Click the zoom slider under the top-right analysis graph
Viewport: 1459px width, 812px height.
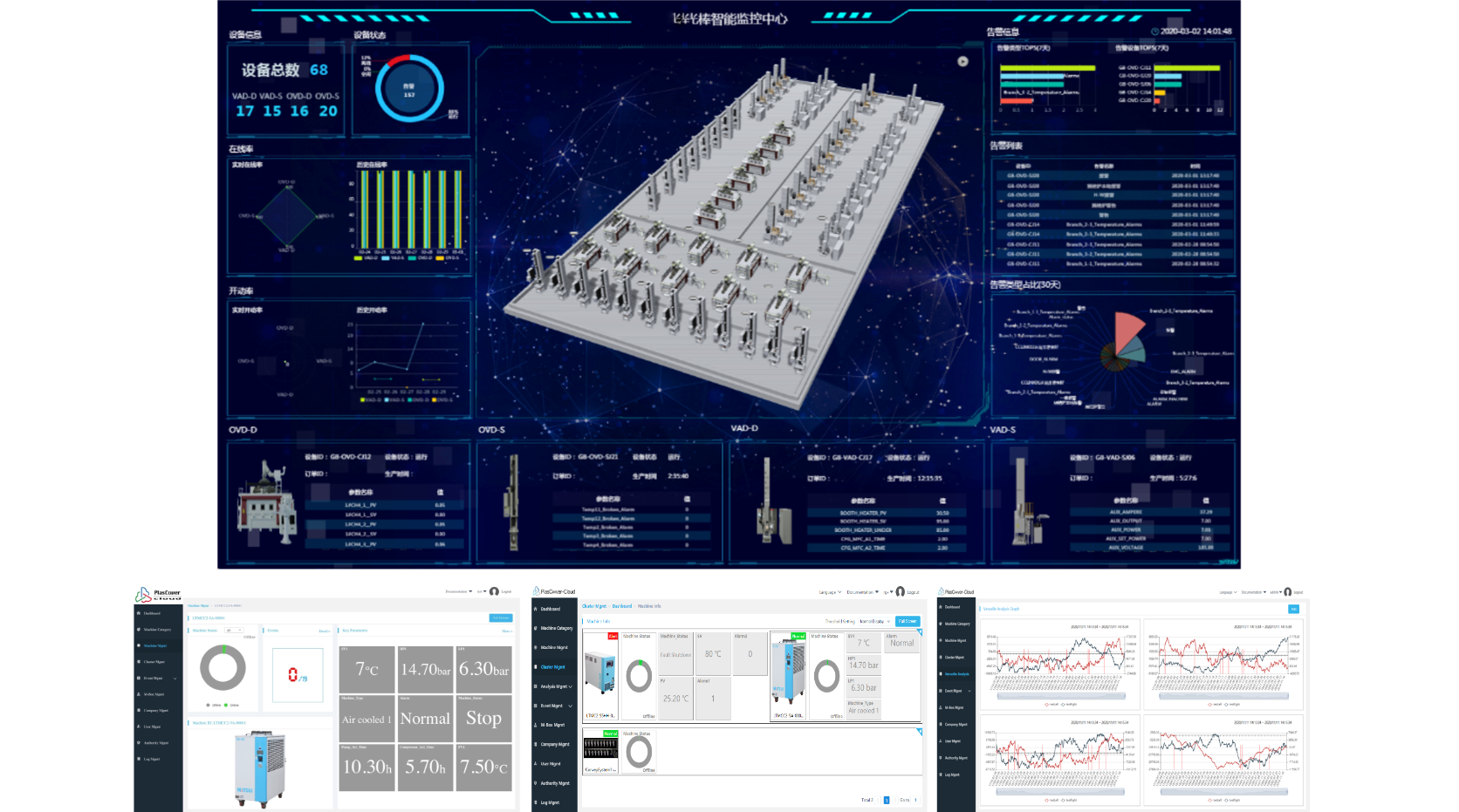click(1223, 696)
